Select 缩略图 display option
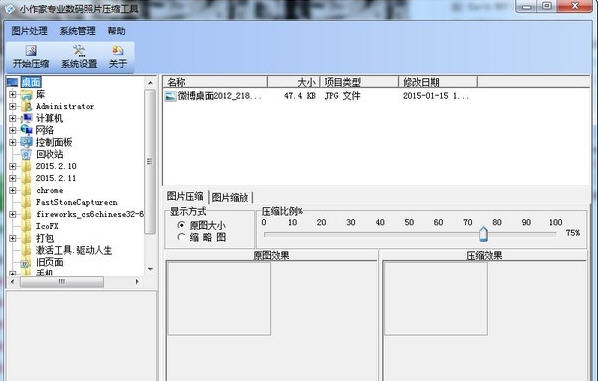Screen dimensions: 599x381 181,237
